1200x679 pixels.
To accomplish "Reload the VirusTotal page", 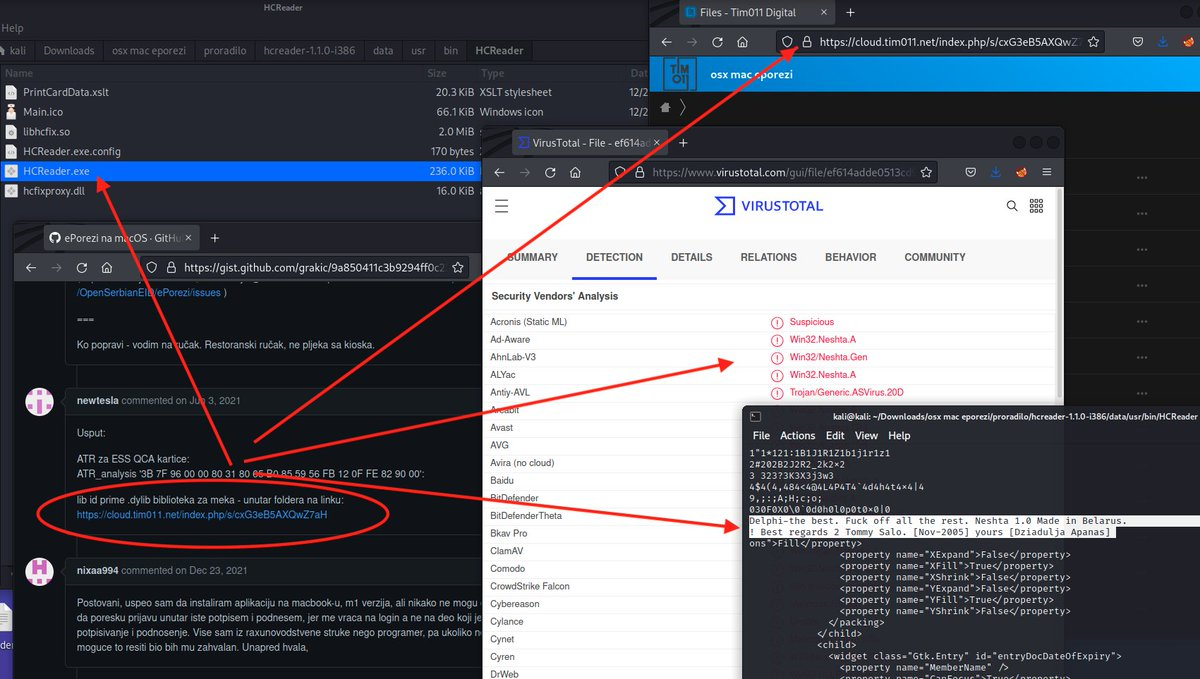I will 550,173.
